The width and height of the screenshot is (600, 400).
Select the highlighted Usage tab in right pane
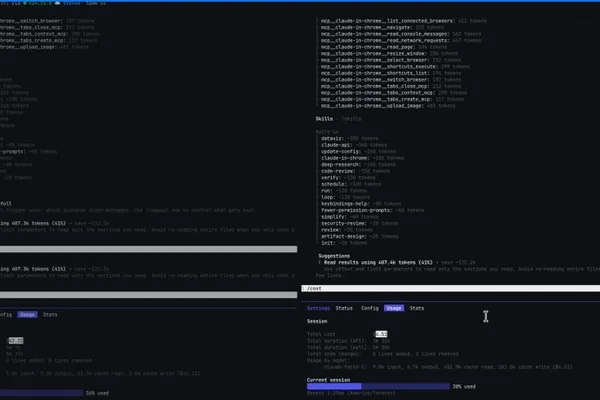click(394, 308)
